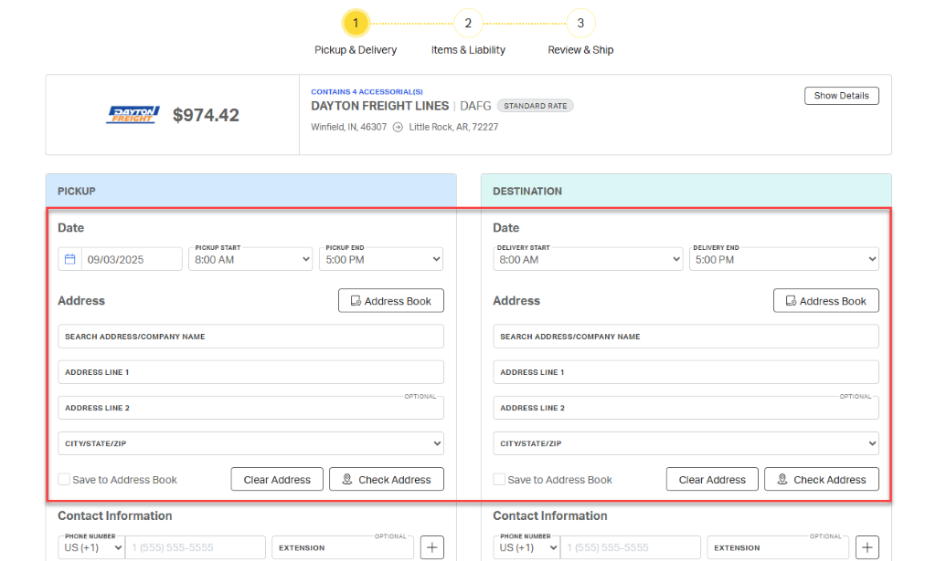The width and height of the screenshot is (936, 561).
Task: Focus destination Address Line 1 field
Action: tap(686, 372)
